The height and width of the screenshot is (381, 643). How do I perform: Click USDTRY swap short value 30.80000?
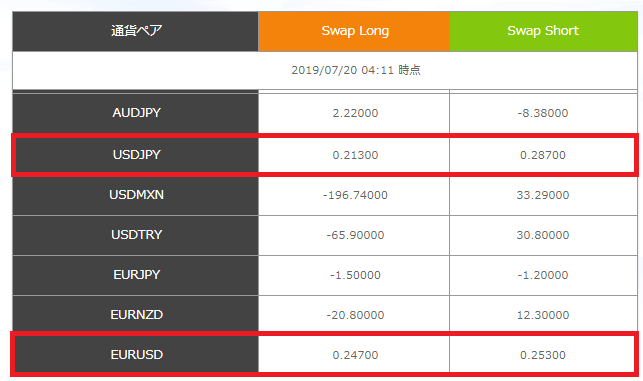(x=543, y=235)
